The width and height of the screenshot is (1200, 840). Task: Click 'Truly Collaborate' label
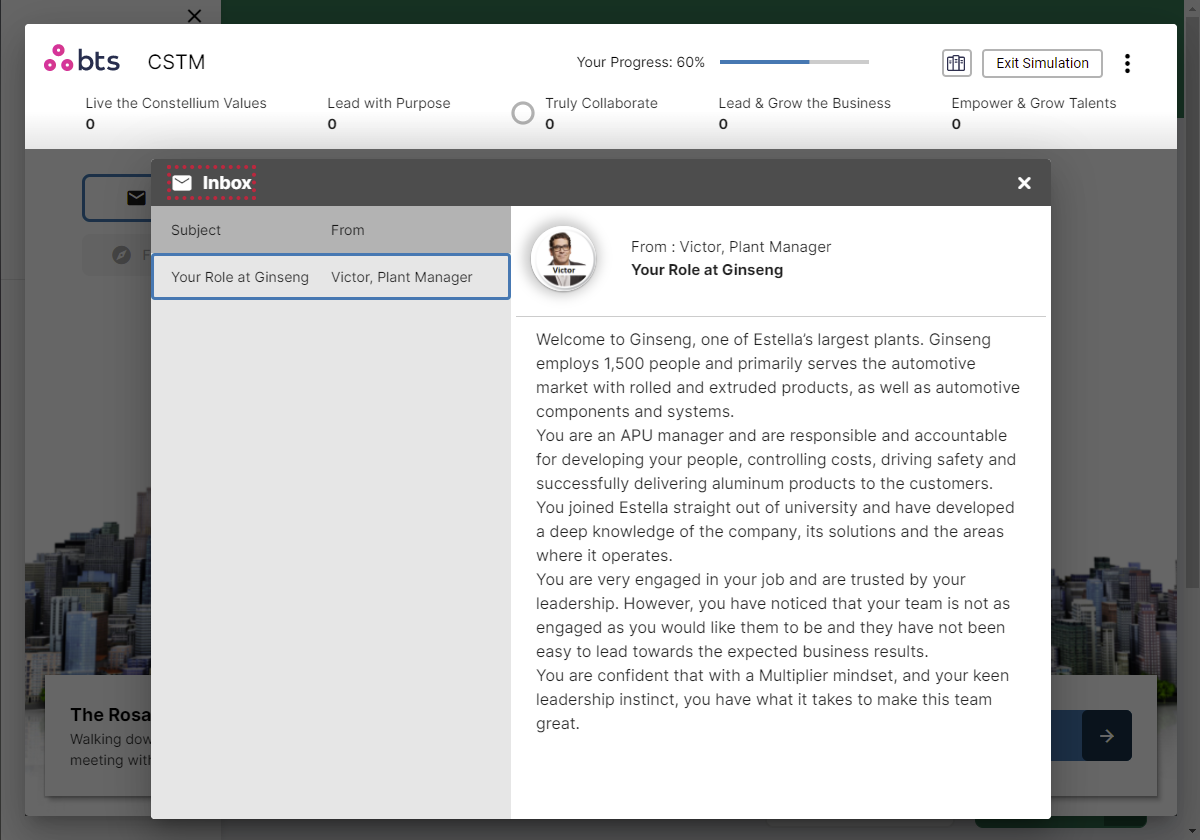pyautogui.click(x=601, y=103)
